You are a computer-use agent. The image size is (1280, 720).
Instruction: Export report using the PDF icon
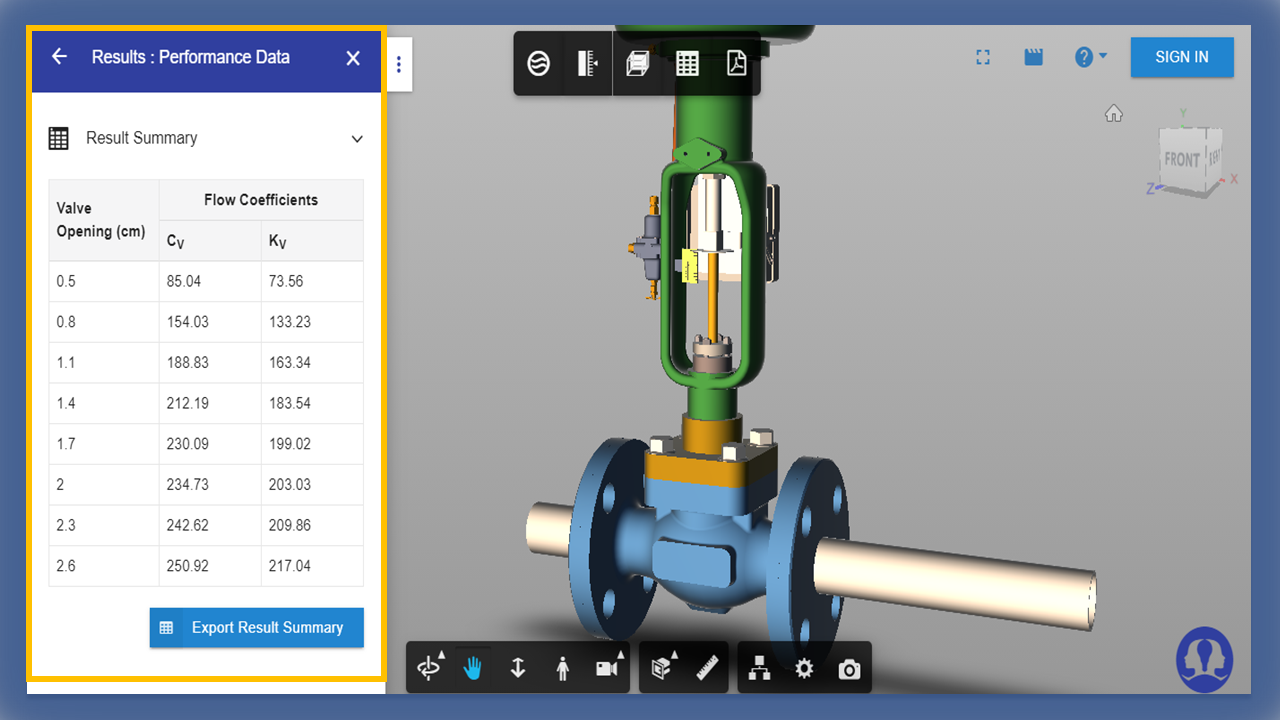(x=736, y=64)
